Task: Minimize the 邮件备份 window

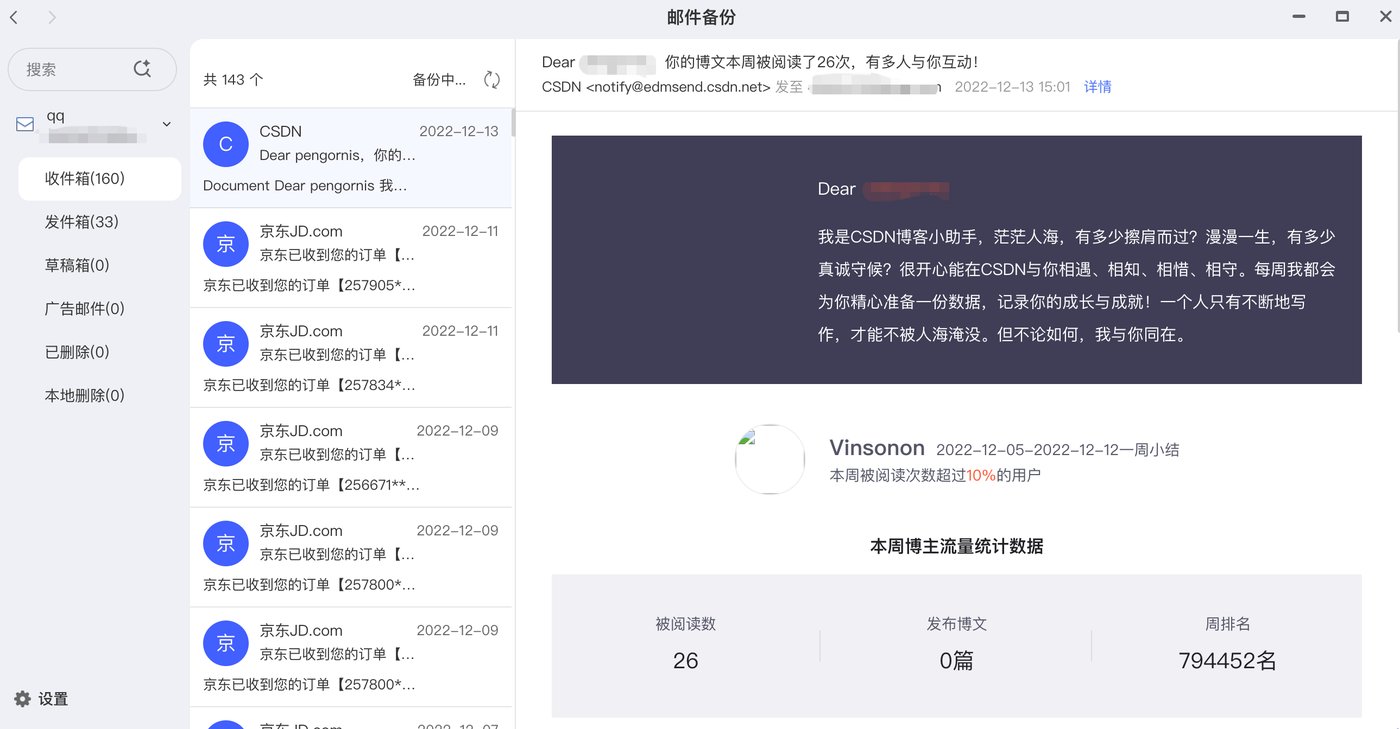Action: (1298, 17)
